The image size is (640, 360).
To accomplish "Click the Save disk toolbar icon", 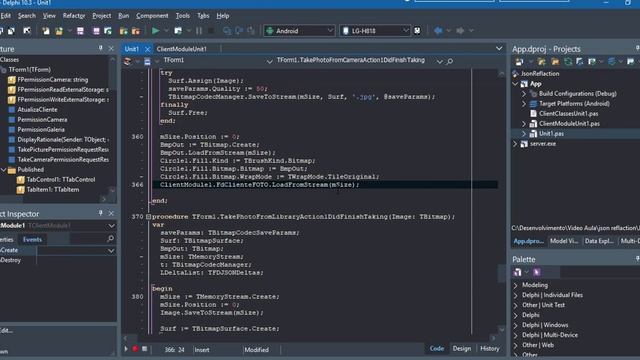I will 80,31.
